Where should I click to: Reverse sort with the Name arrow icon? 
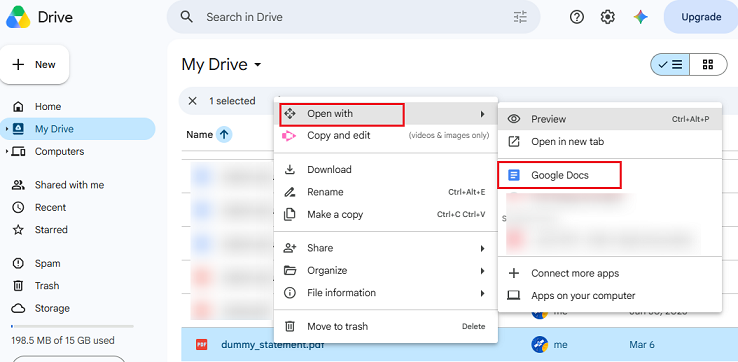click(x=224, y=135)
